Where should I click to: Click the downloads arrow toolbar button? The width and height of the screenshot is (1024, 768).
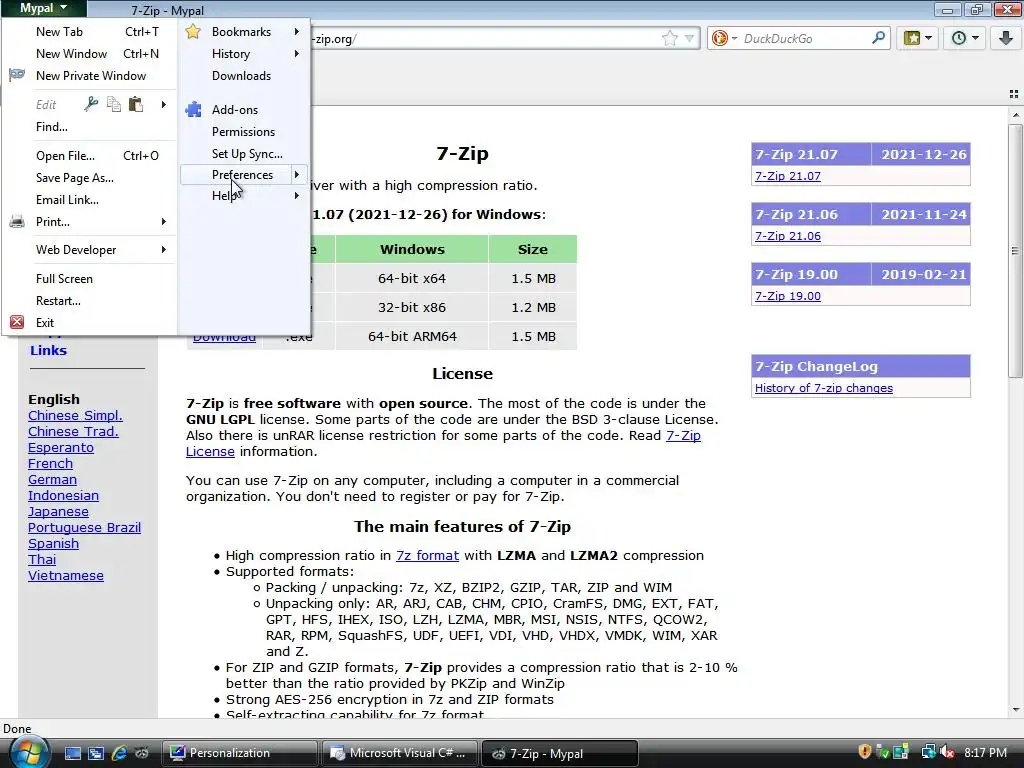[x=1006, y=38]
